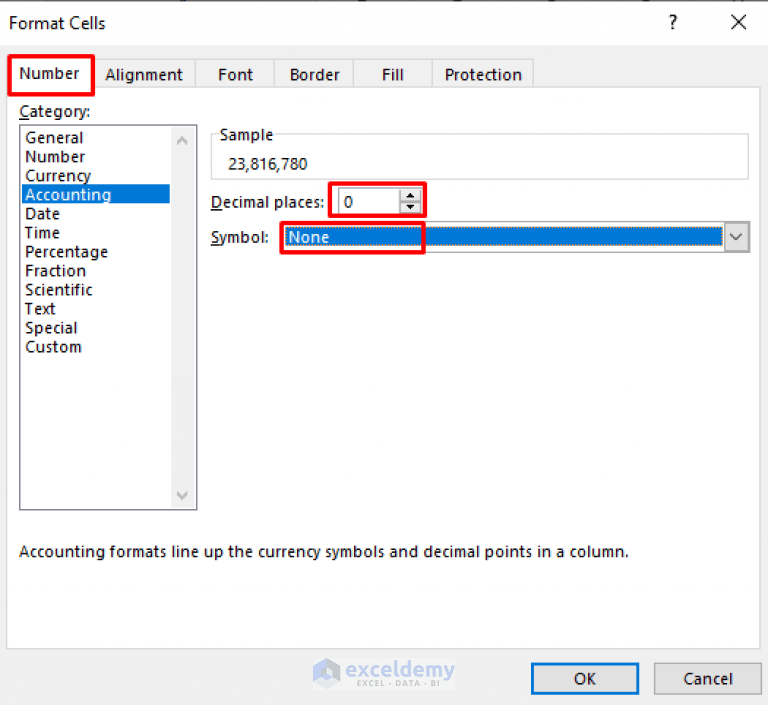768x705 pixels.
Task: Select Time category
Action: click(96, 233)
